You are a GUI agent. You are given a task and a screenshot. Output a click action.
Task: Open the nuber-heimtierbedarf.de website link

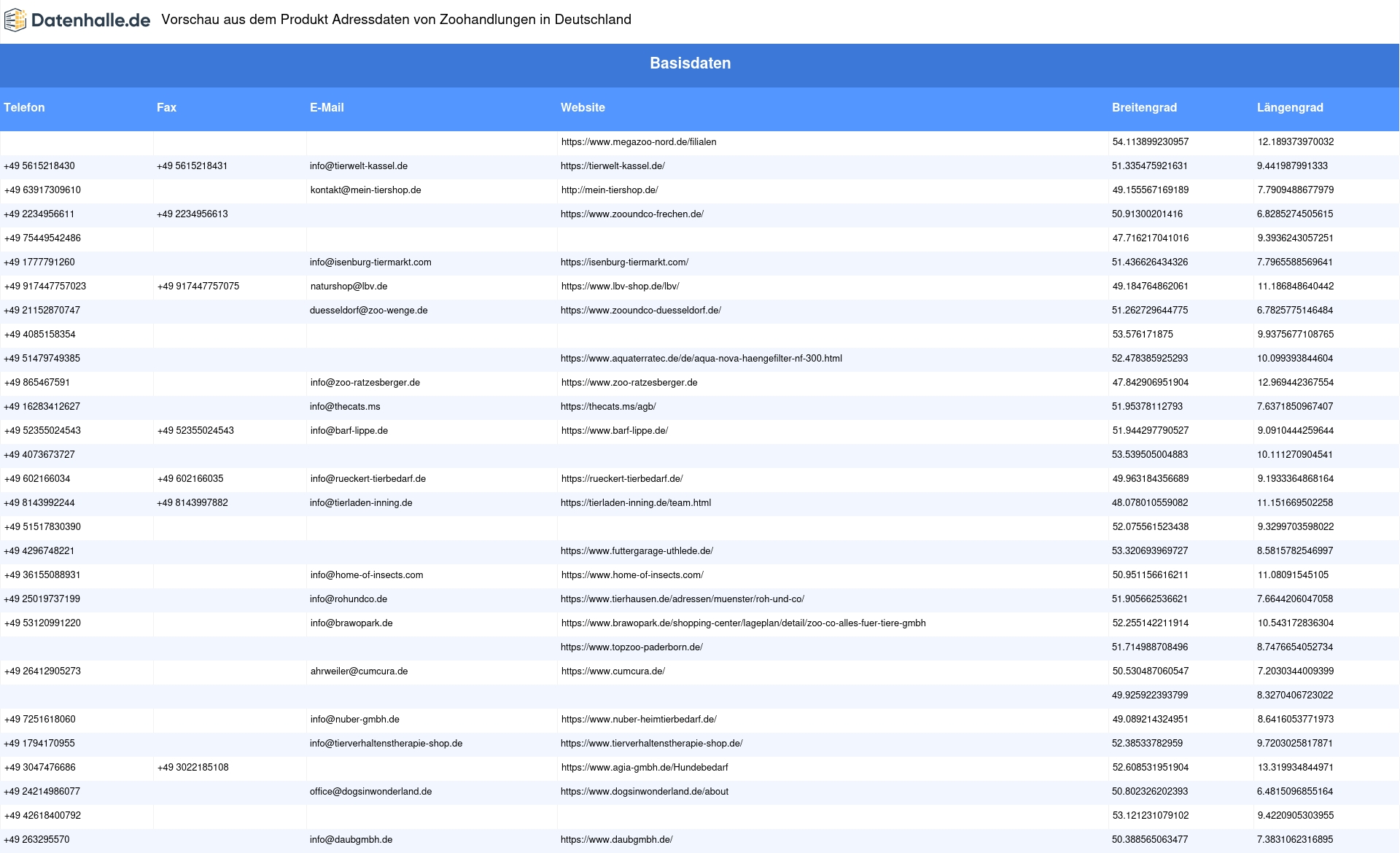[639, 720]
